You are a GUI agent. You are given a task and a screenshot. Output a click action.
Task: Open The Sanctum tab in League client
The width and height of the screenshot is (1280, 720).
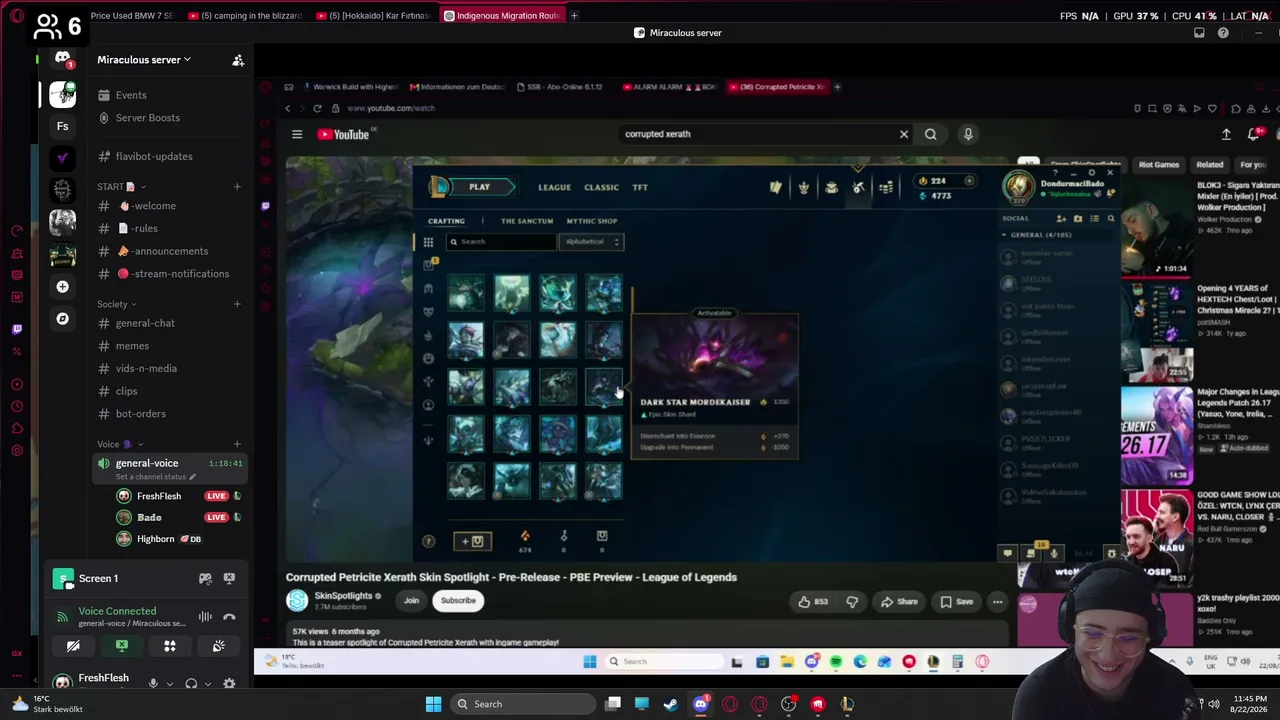(526, 221)
